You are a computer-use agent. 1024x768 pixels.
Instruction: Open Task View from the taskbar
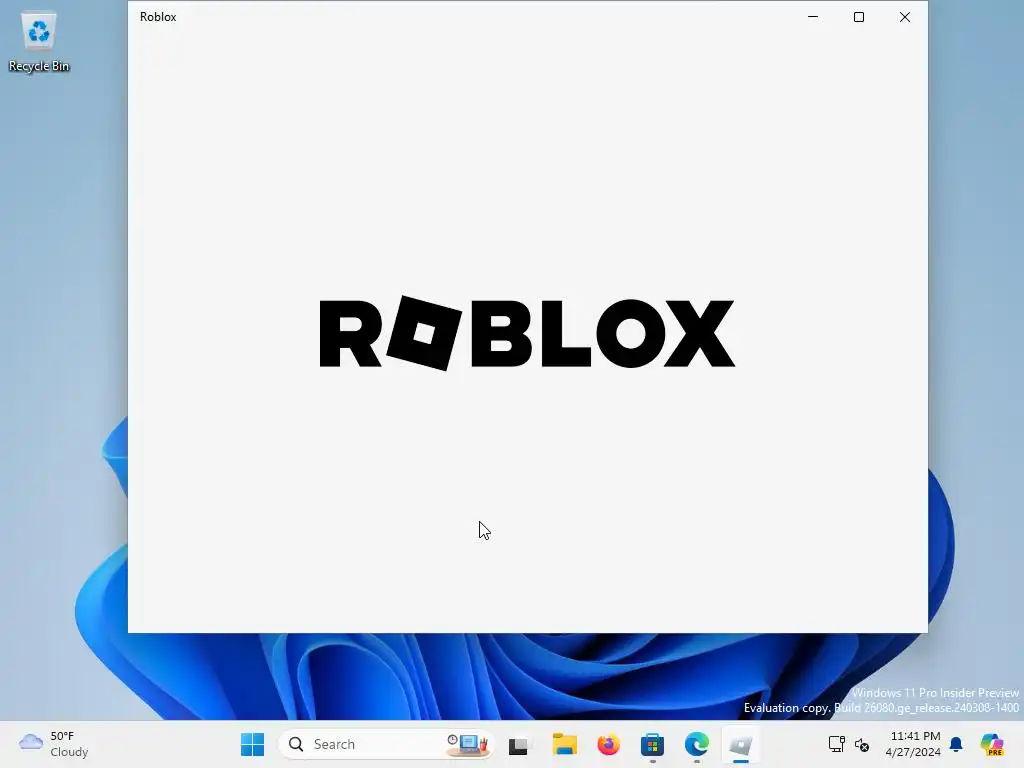point(519,744)
